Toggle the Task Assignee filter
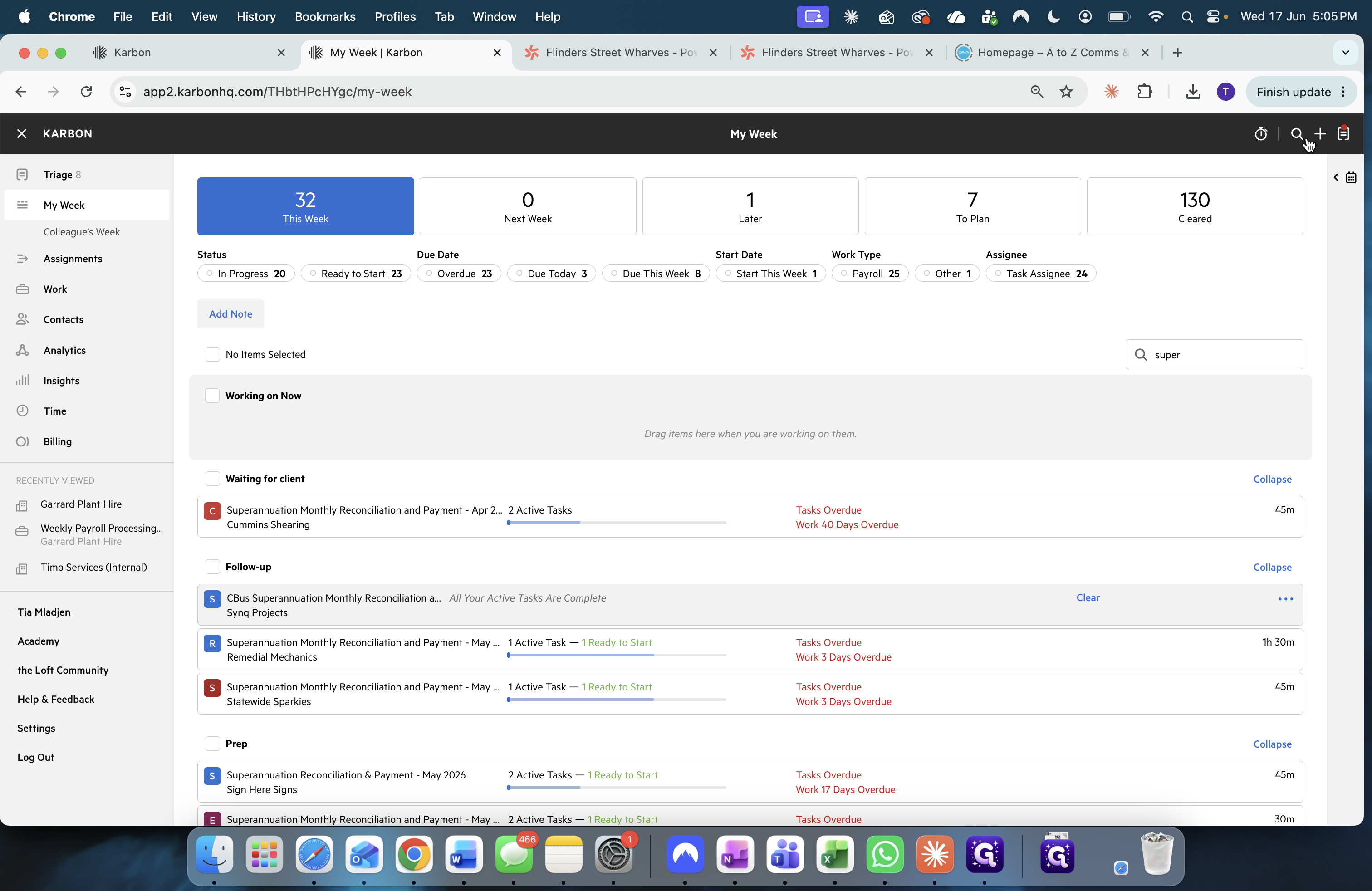1372x891 pixels. coord(1041,274)
